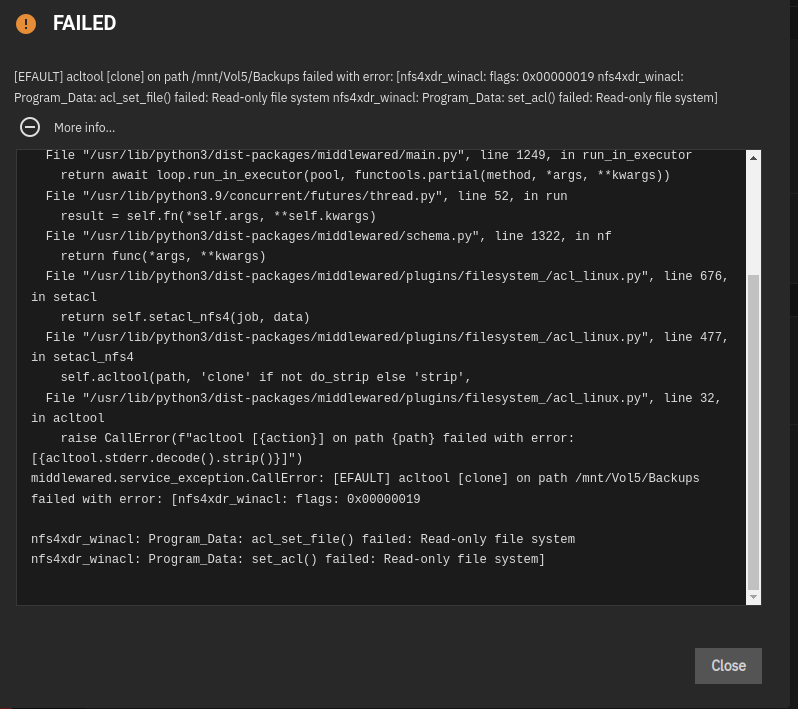Click the 'set_acl() failed: Read-only' traceback line
Viewport: 798px width, 709px height.
click(x=288, y=559)
